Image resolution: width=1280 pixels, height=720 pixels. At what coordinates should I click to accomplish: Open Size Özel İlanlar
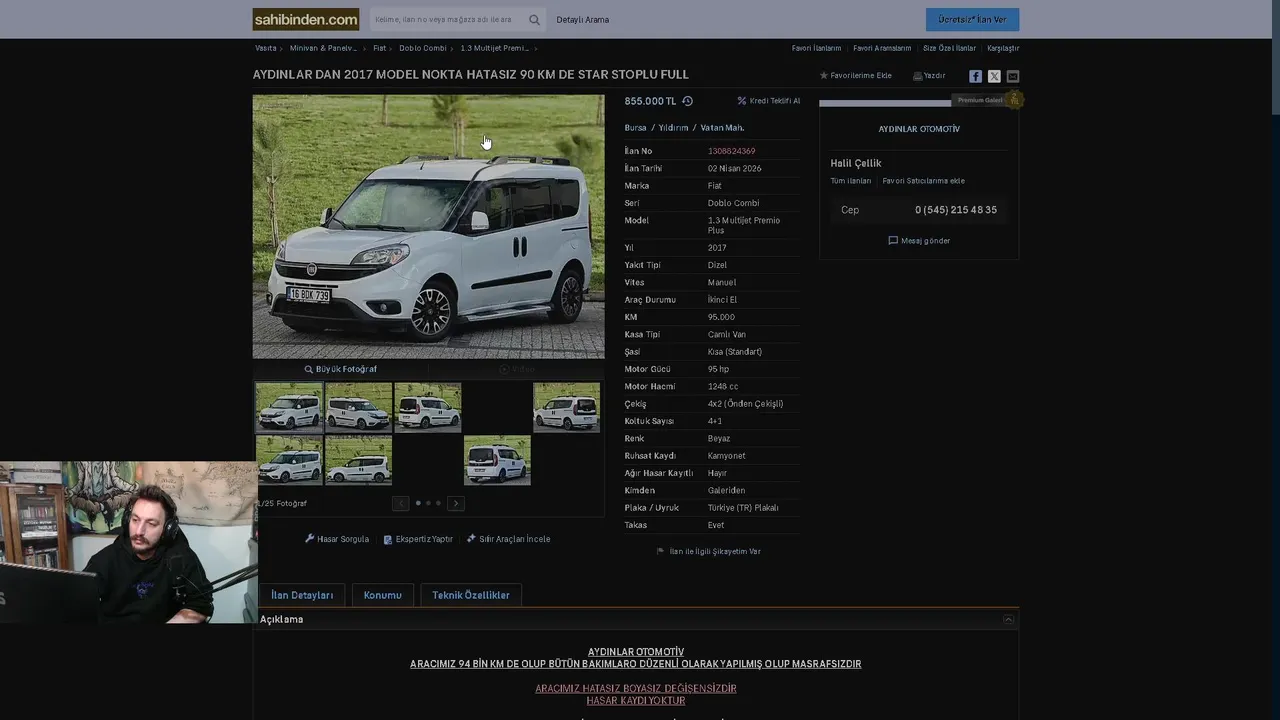(950, 48)
